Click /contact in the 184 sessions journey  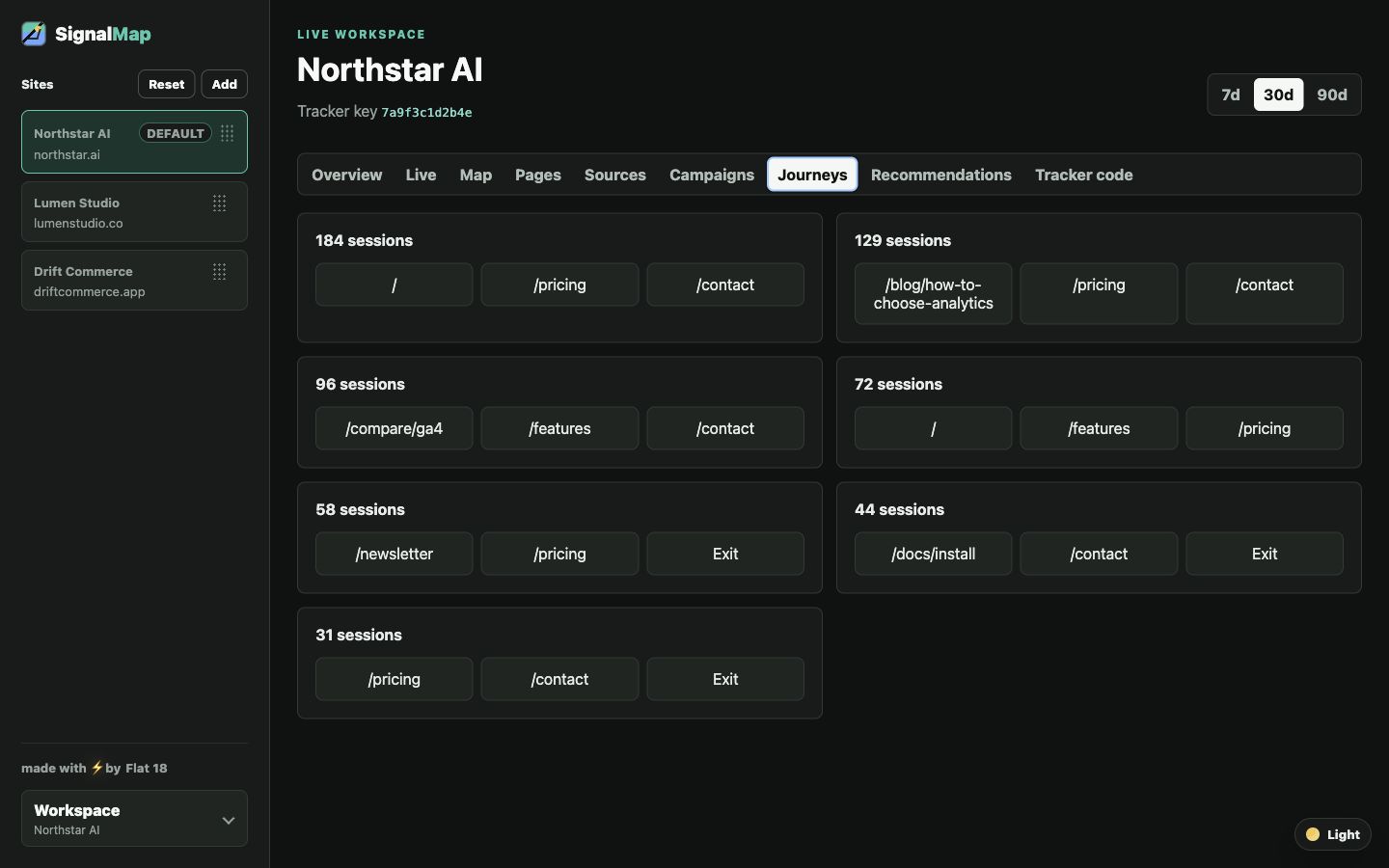[725, 285]
